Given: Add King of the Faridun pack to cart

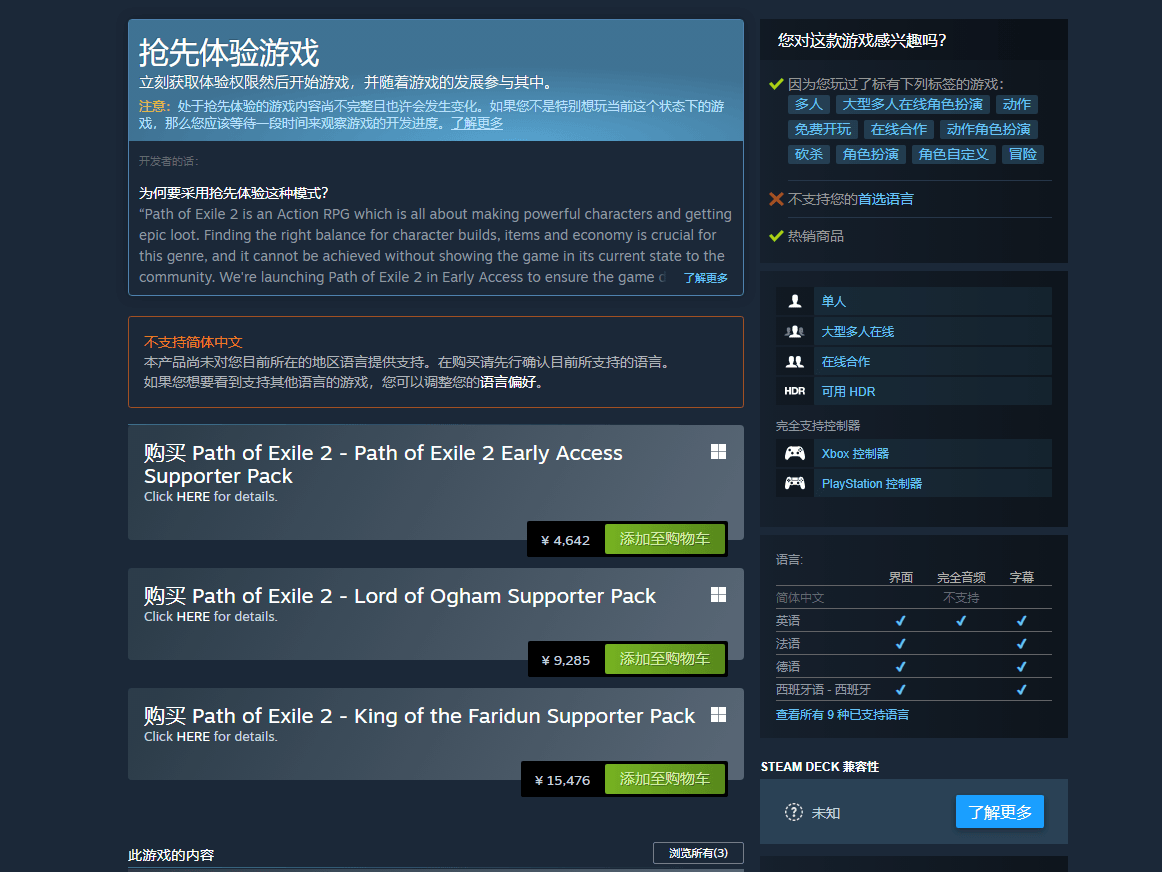Looking at the screenshot, I should pos(665,779).
